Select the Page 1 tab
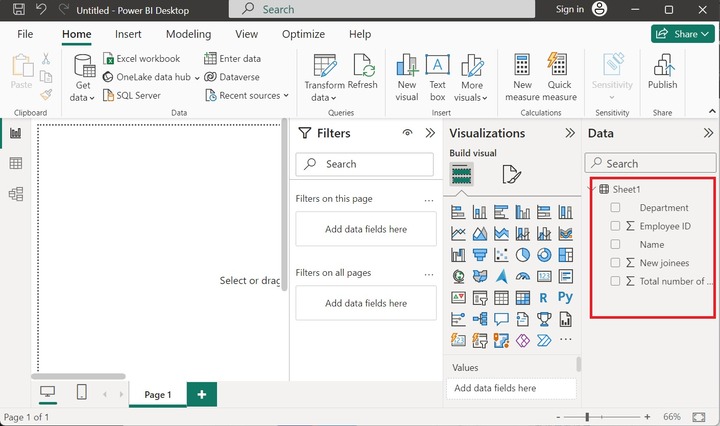The image size is (720, 426). point(158,394)
